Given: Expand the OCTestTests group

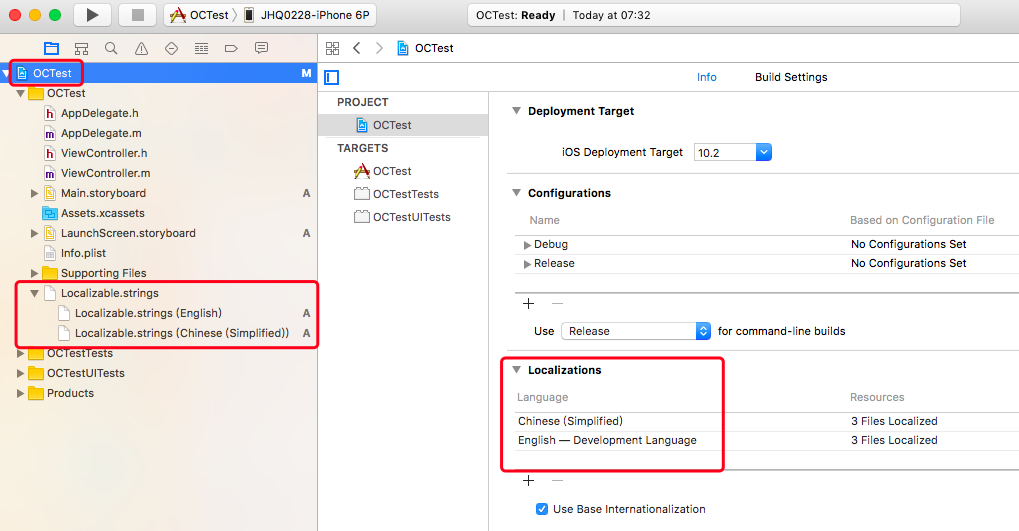Looking at the screenshot, I should click(x=21, y=353).
